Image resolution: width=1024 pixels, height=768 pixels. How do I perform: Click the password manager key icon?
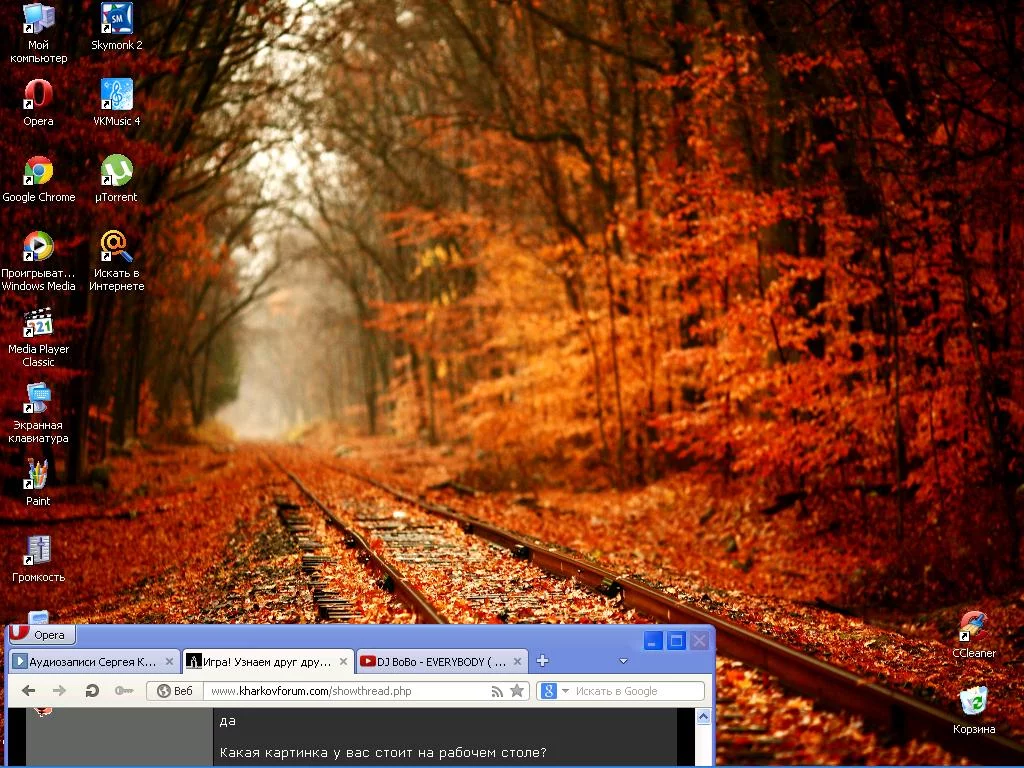tap(124, 690)
